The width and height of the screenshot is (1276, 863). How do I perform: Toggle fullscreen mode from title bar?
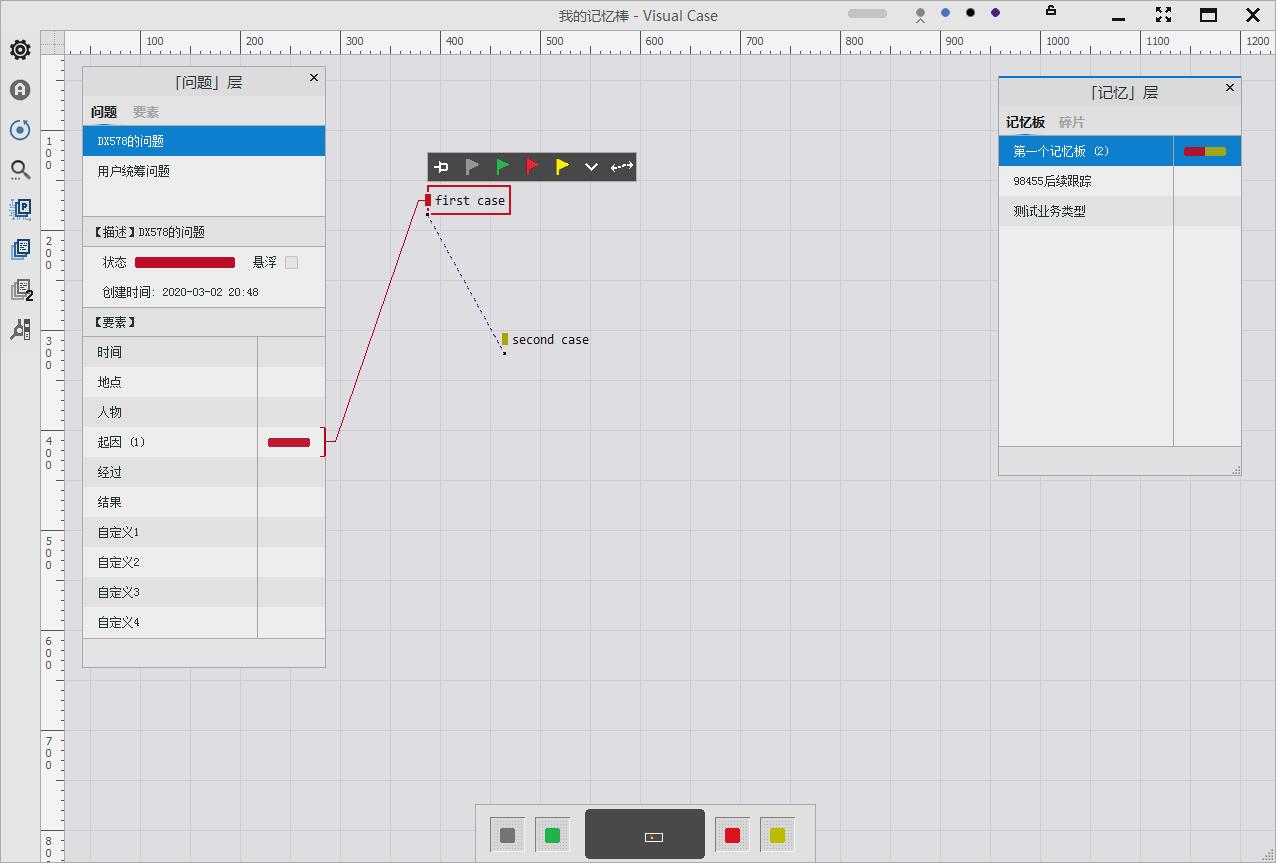(1163, 14)
